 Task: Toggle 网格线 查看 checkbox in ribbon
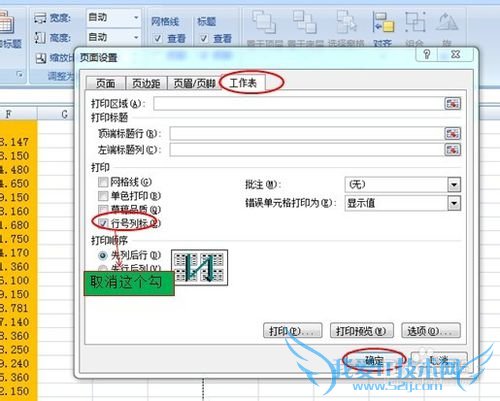158,38
